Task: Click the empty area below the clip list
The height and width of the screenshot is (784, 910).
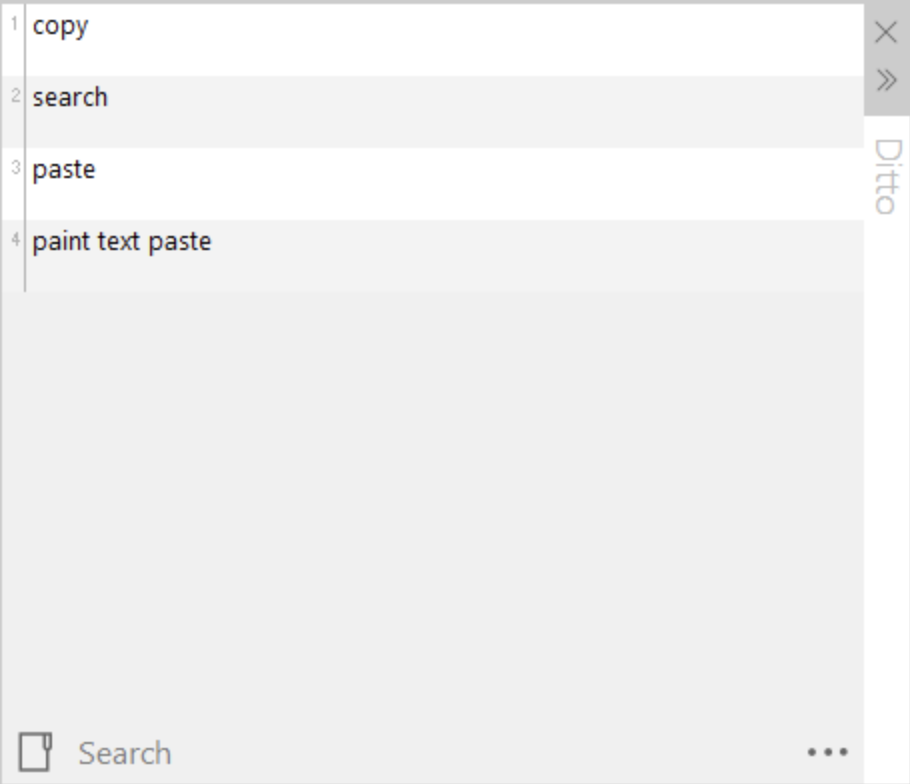Action: pos(430,500)
